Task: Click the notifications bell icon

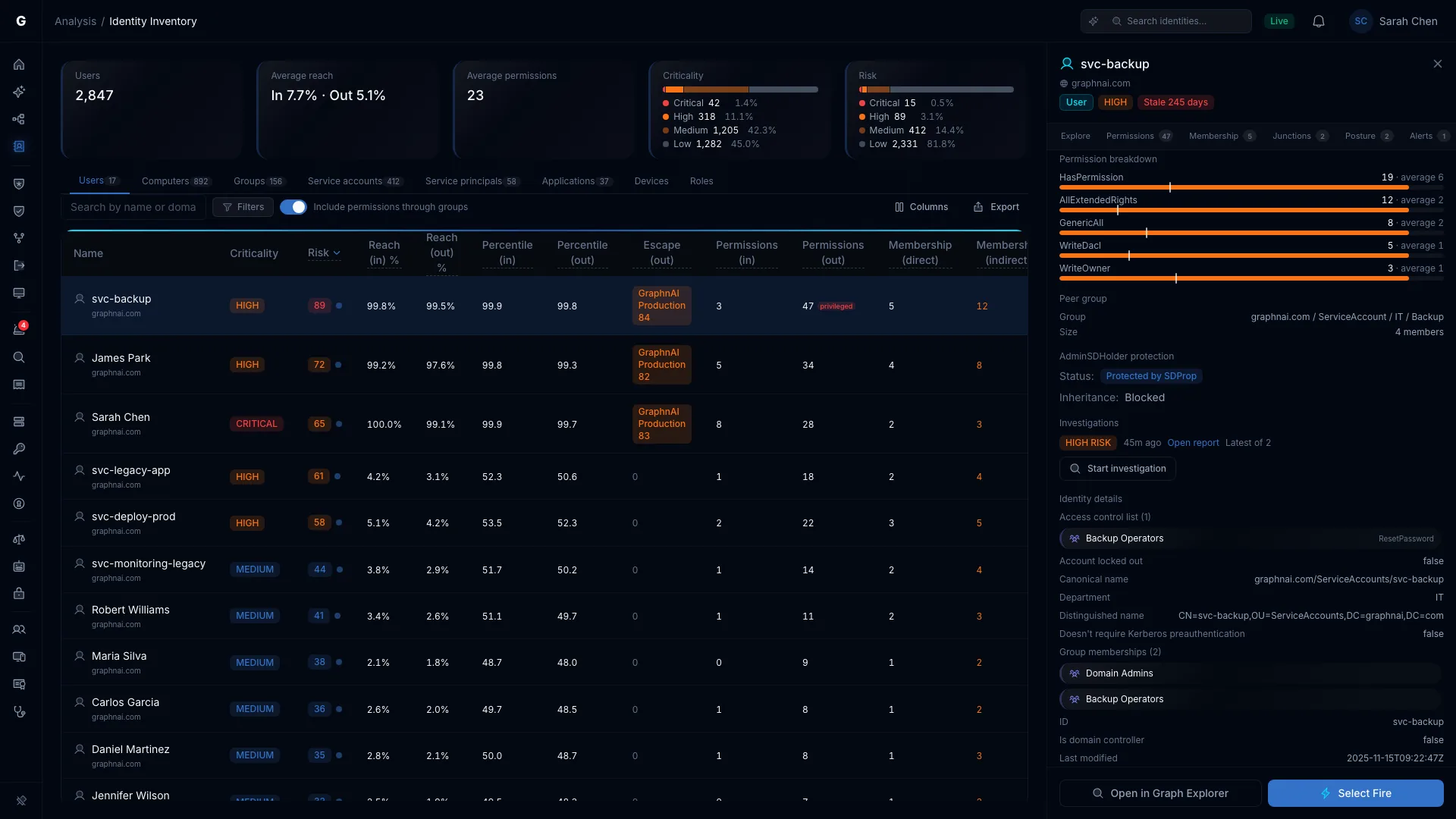Action: (1319, 21)
